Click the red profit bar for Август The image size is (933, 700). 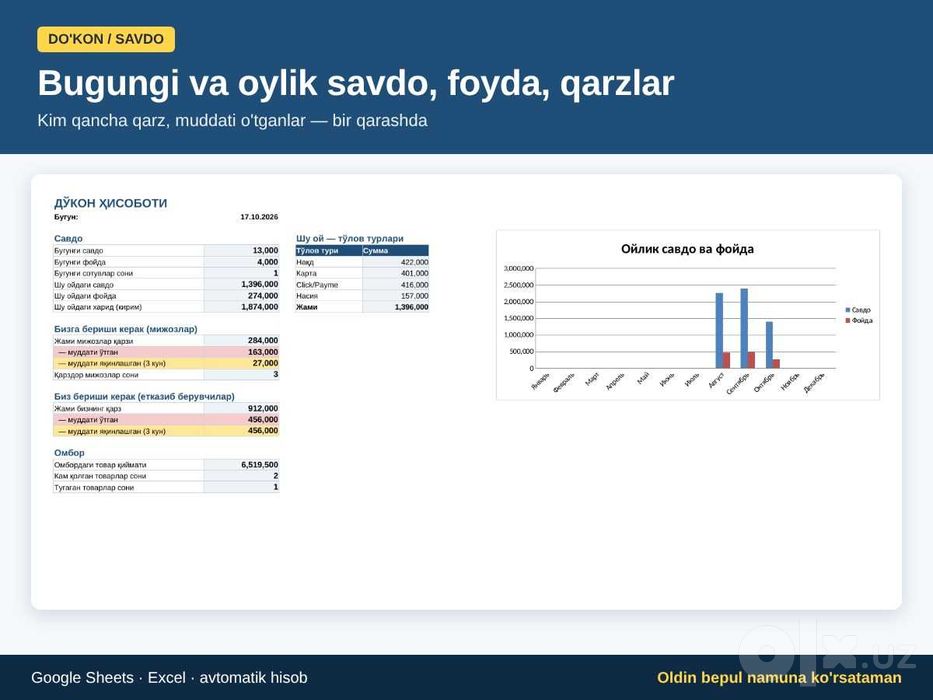727,360
